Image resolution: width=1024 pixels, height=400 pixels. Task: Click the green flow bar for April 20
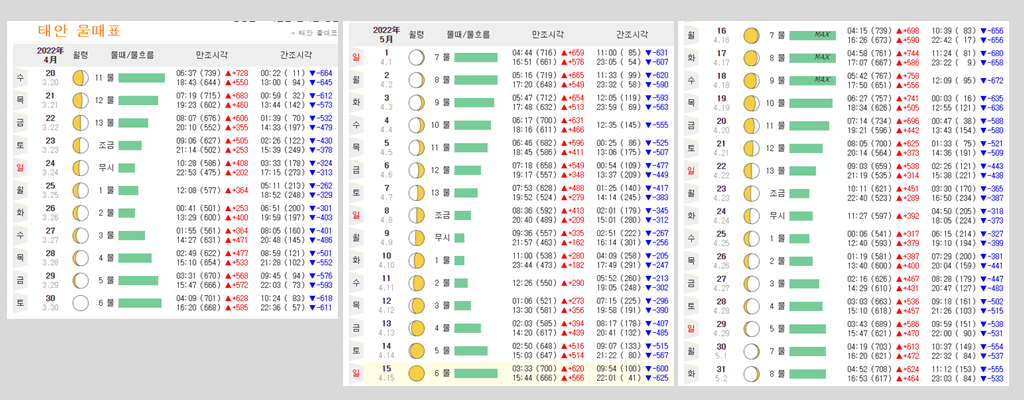142,78
